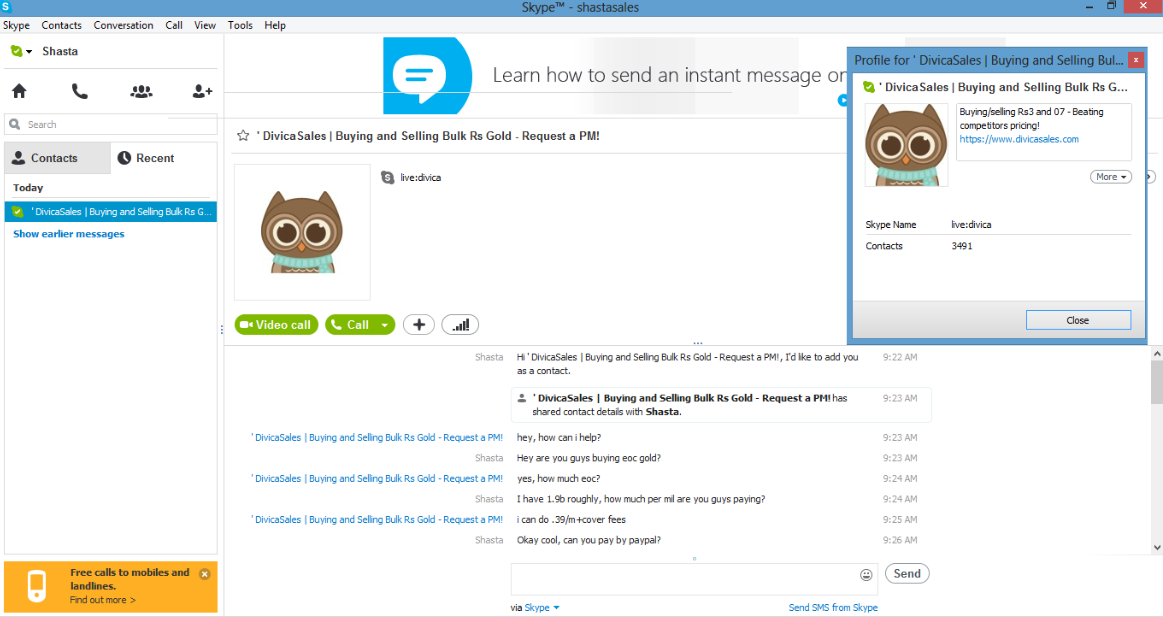Screen dimensions: 1163x617
Task: Click the red X on the profile popup
Action: pyautogui.click(x=1136, y=60)
